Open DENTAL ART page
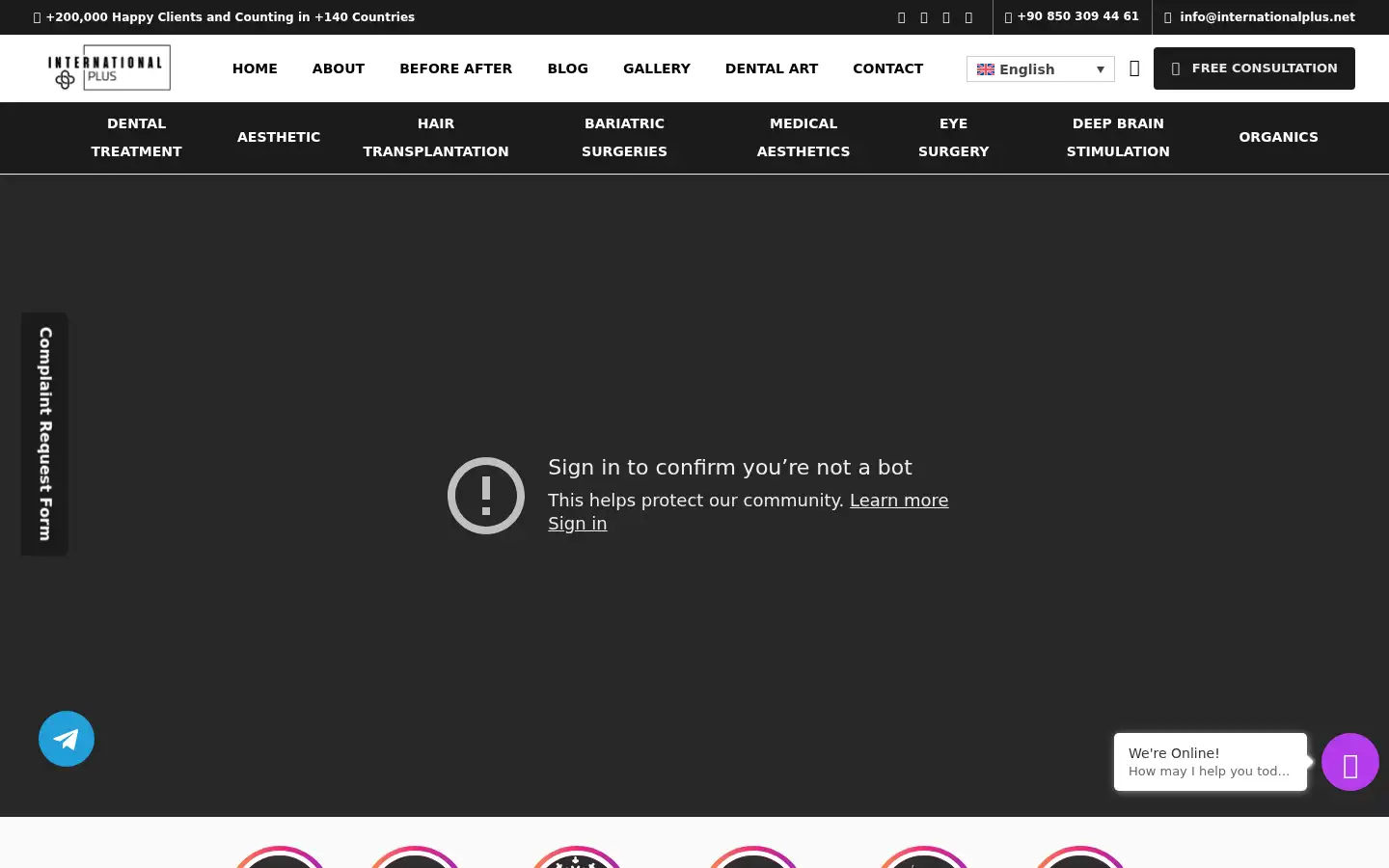Screen dimensions: 1389x868 [772, 68]
